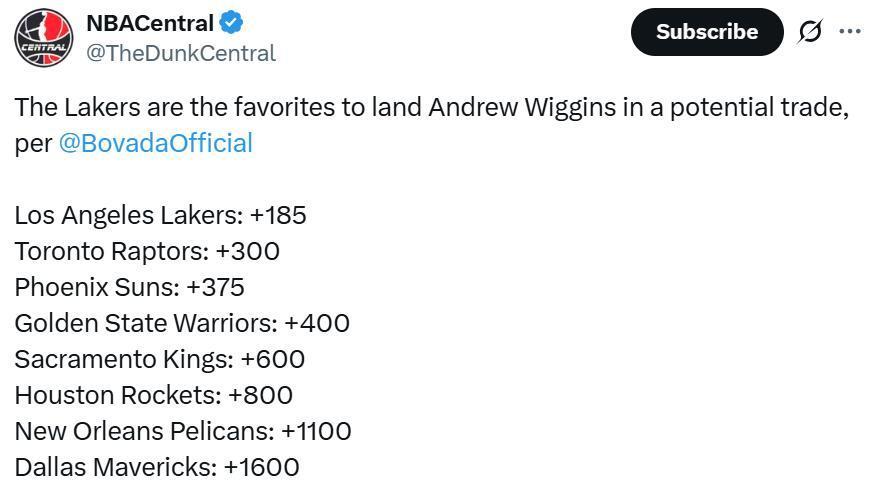
Task: Select the 'potential trade' text in post
Action: pyautogui.click(x=759, y=107)
